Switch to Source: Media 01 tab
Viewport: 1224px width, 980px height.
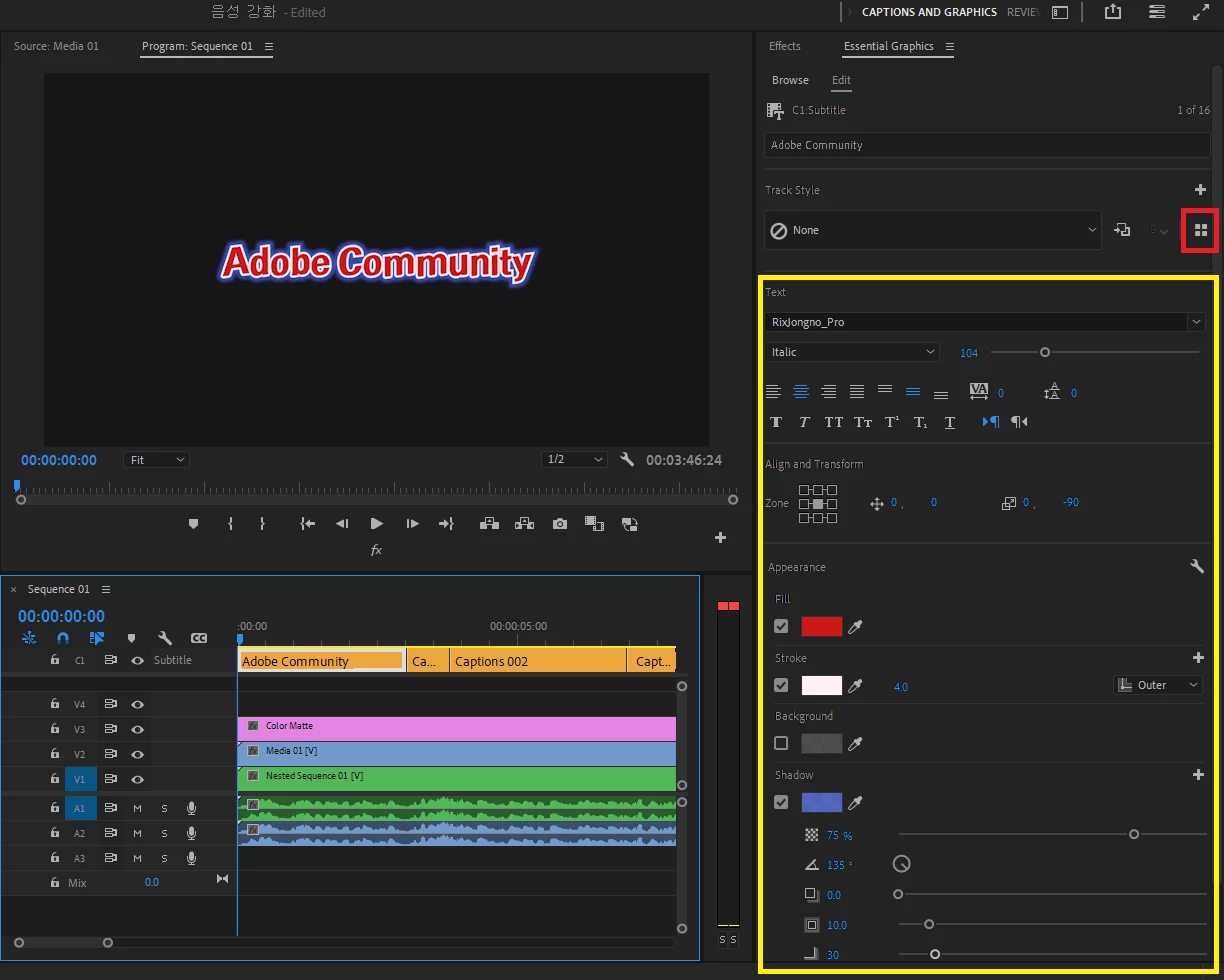pos(56,46)
